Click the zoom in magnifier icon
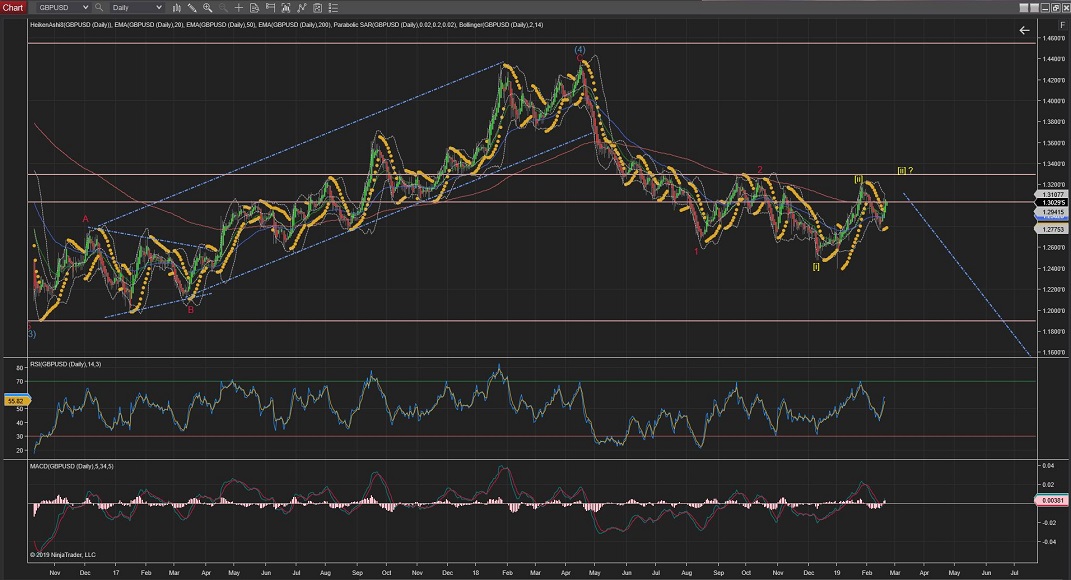The height and width of the screenshot is (580, 1071). [x=207, y=7]
